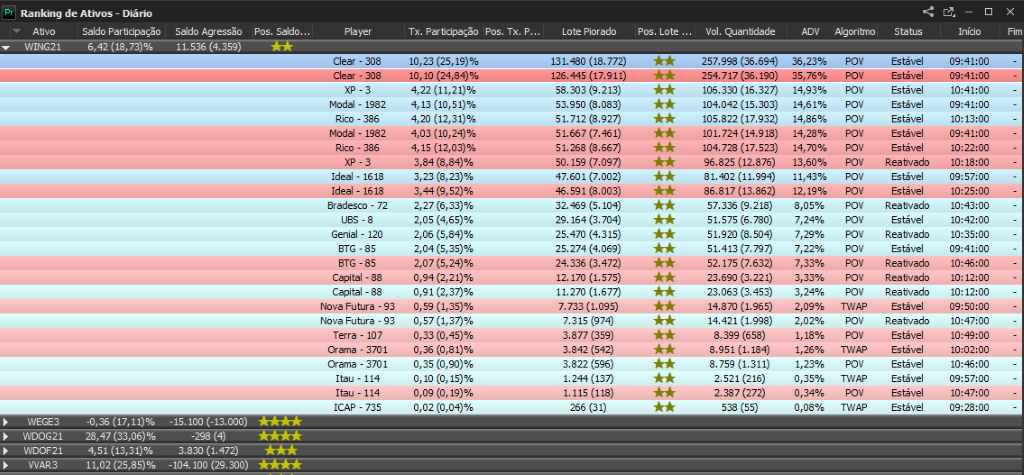Select the Genial - 120 player row
Image resolution: width=1024 pixels, height=475 pixels.
(512, 234)
